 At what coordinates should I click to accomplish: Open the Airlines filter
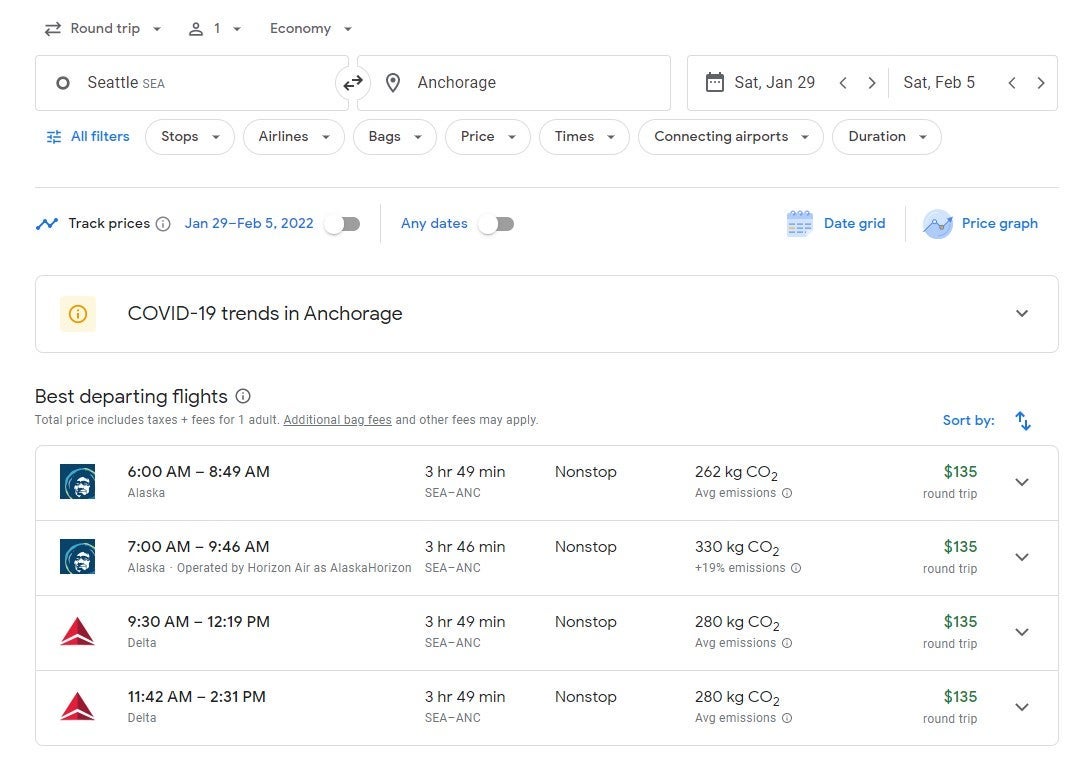pos(293,137)
